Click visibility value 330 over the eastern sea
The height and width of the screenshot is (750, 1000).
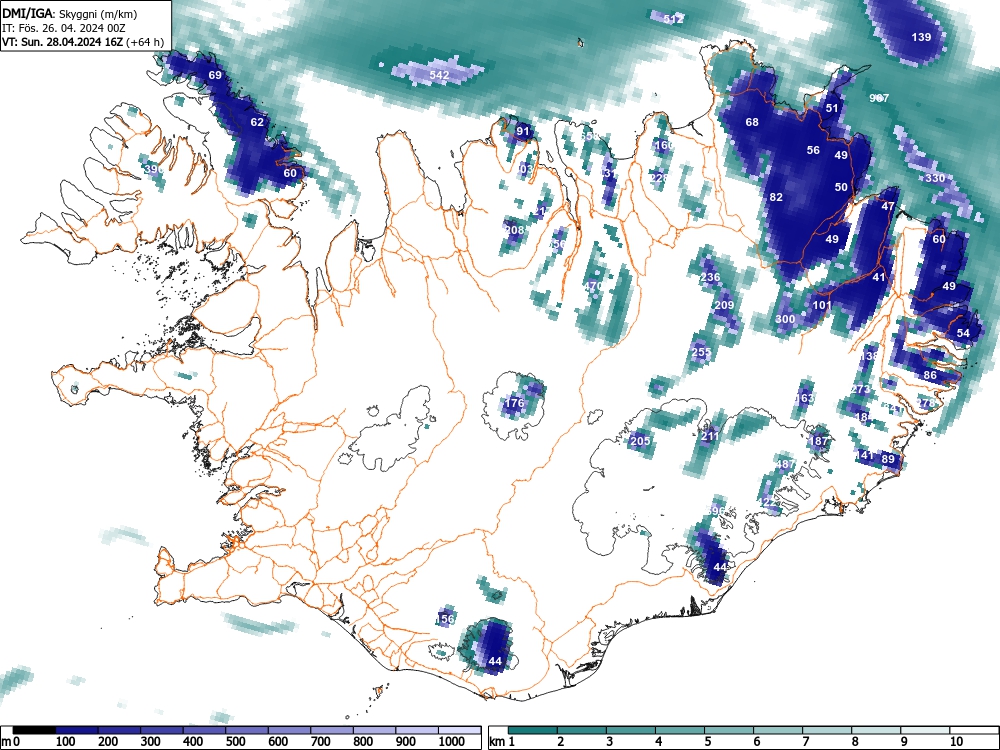(935, 178)
